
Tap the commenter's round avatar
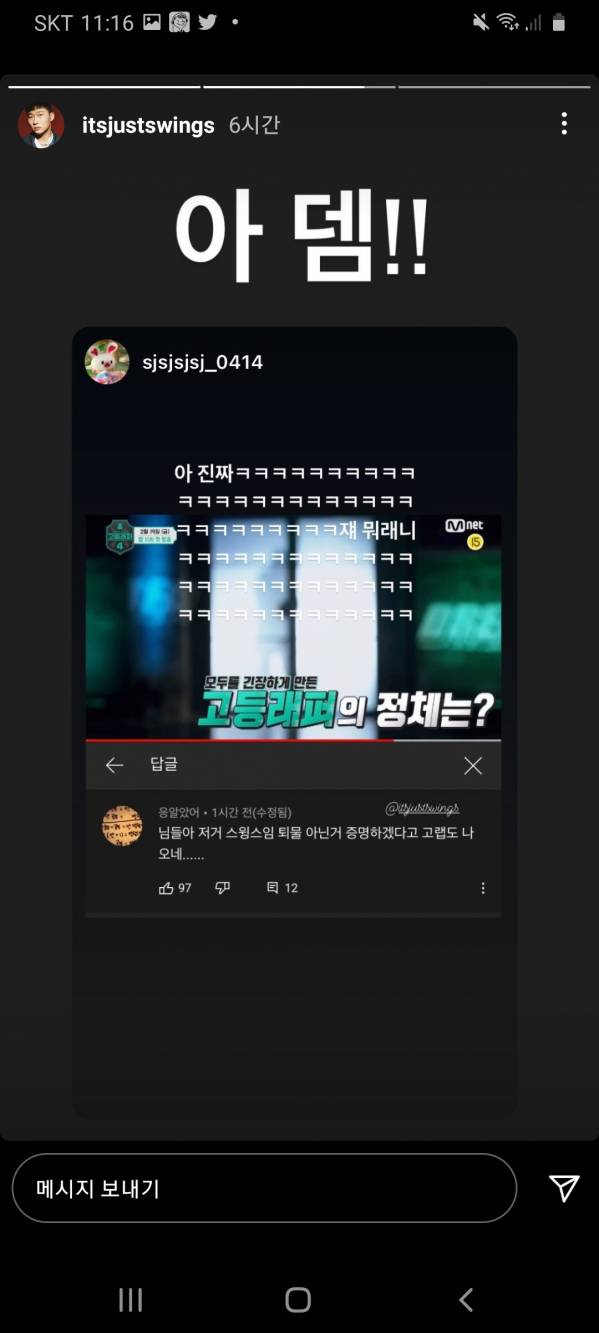click(x=122, y=825)
